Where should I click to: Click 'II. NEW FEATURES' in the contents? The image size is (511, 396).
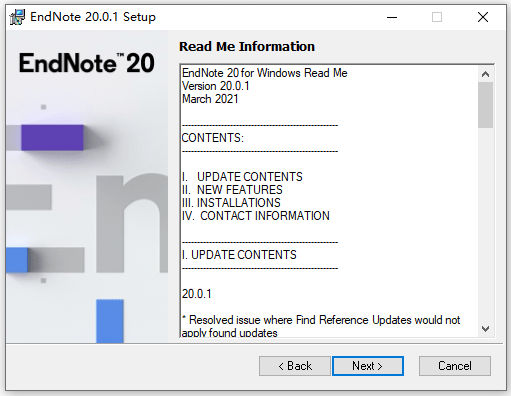coord(232,190)
